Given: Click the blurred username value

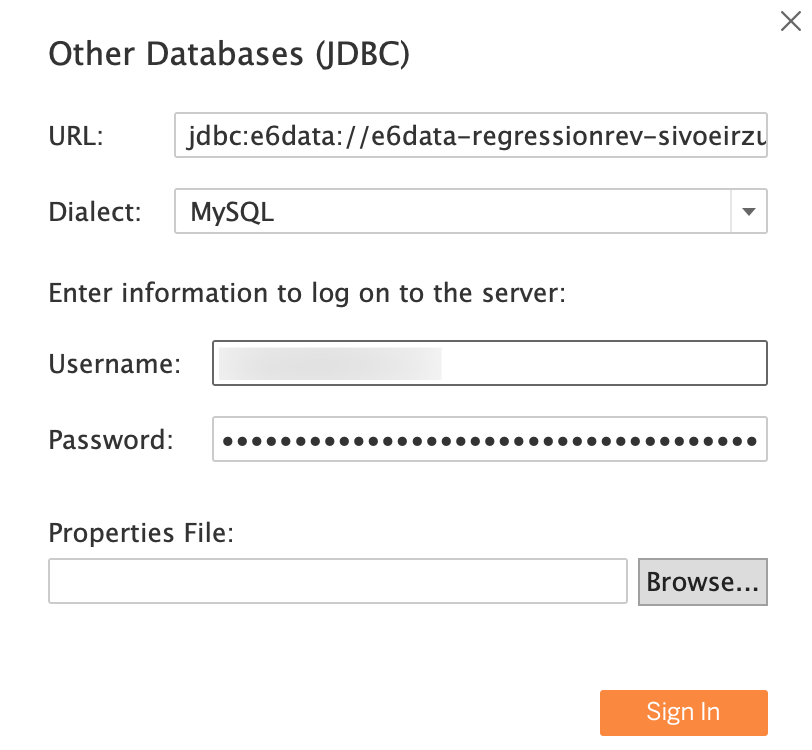Looking at the screenshot, I should click(x=330, y=363).
